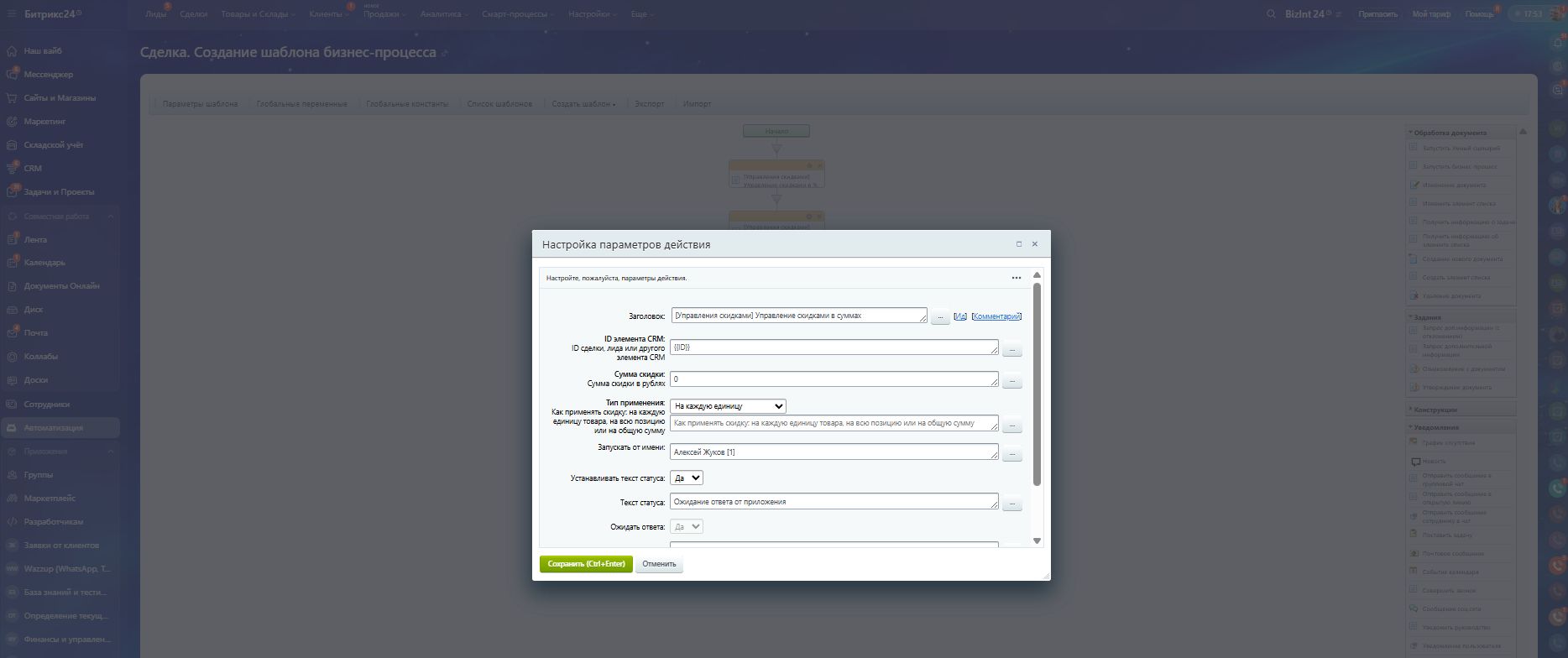Screen dimensions: 1568x658
Task: Click the Удаление документа icon
Action: 1414,295
